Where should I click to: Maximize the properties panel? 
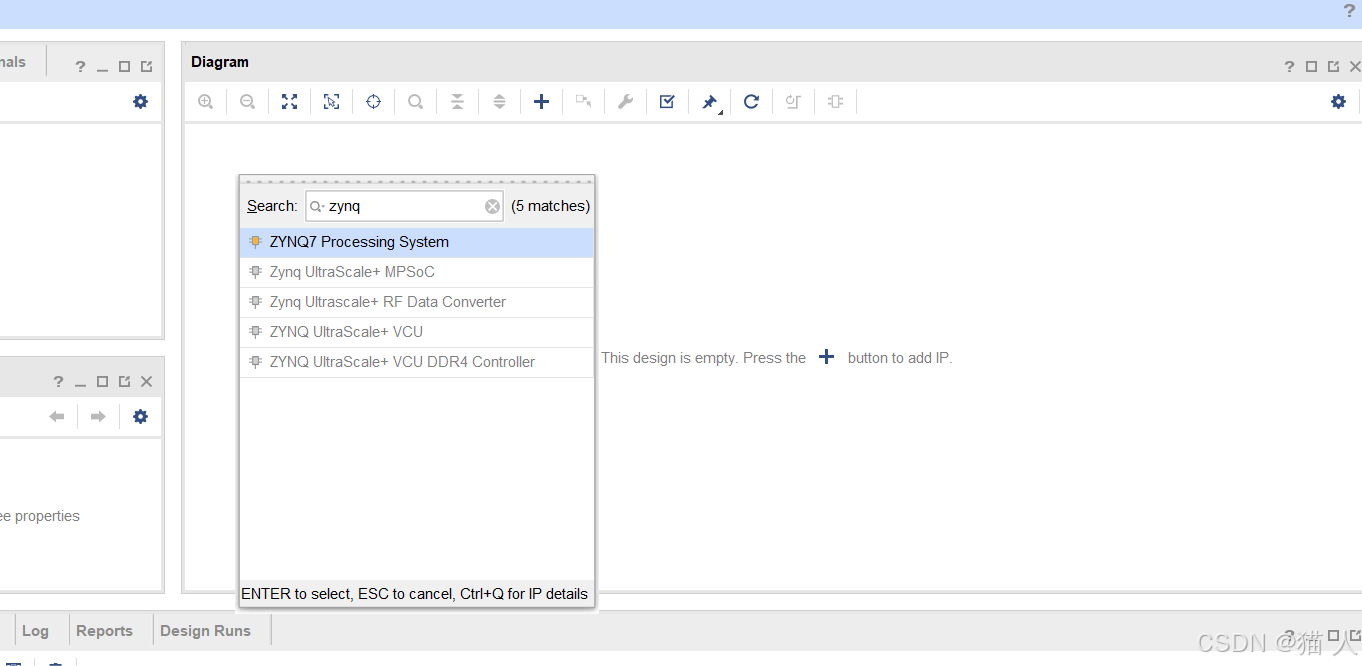(103, 381)
